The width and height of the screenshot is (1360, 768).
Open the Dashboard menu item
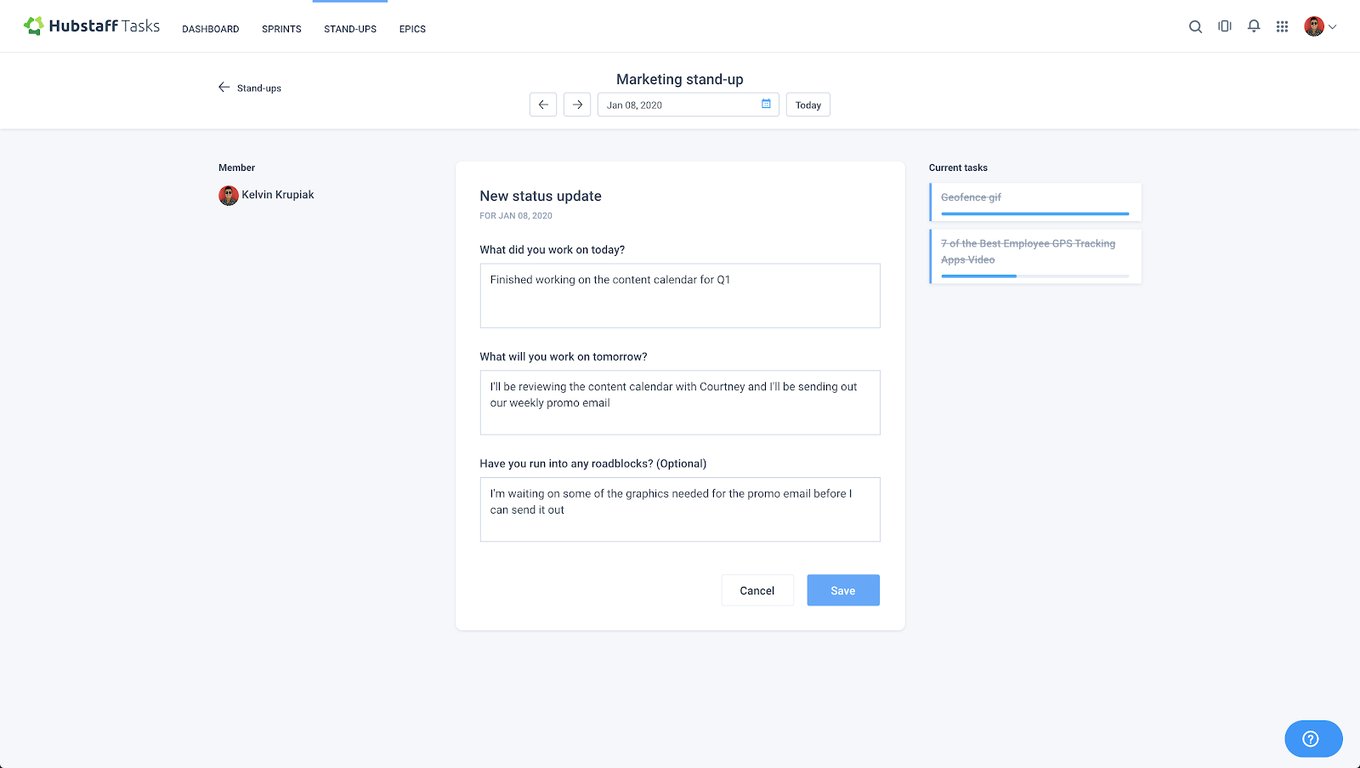210,29
